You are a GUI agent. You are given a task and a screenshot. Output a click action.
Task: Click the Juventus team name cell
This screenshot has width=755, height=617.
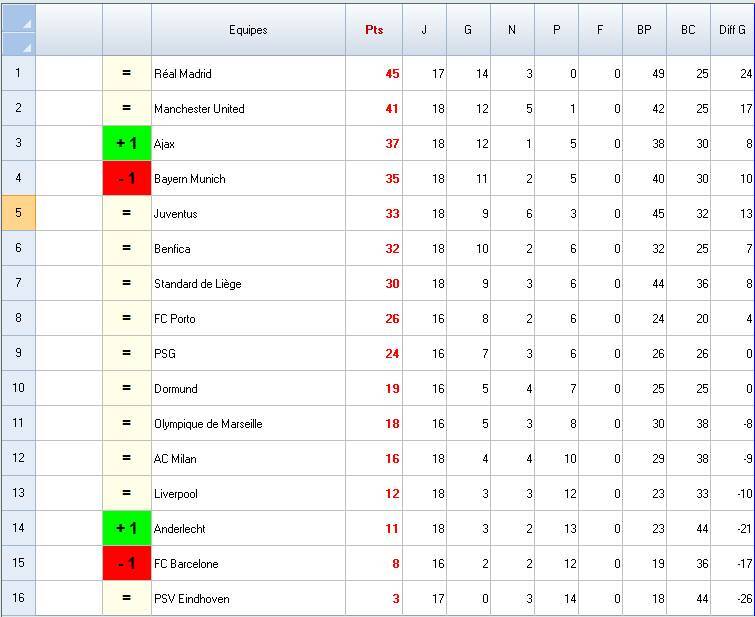(176, 213)
